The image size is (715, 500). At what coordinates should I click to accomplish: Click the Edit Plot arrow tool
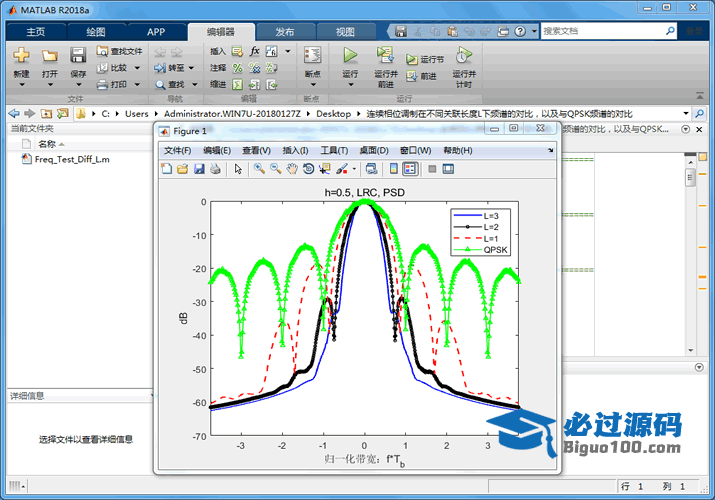pos(238,169)
